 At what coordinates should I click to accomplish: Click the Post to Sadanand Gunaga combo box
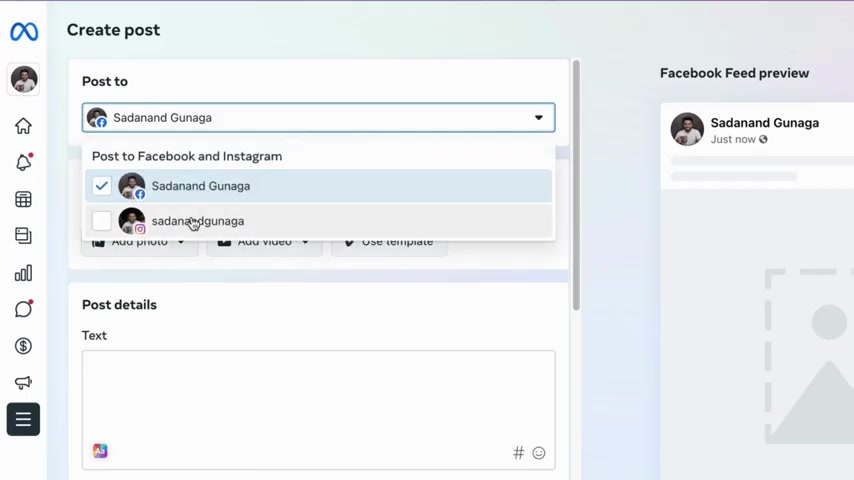319,118
